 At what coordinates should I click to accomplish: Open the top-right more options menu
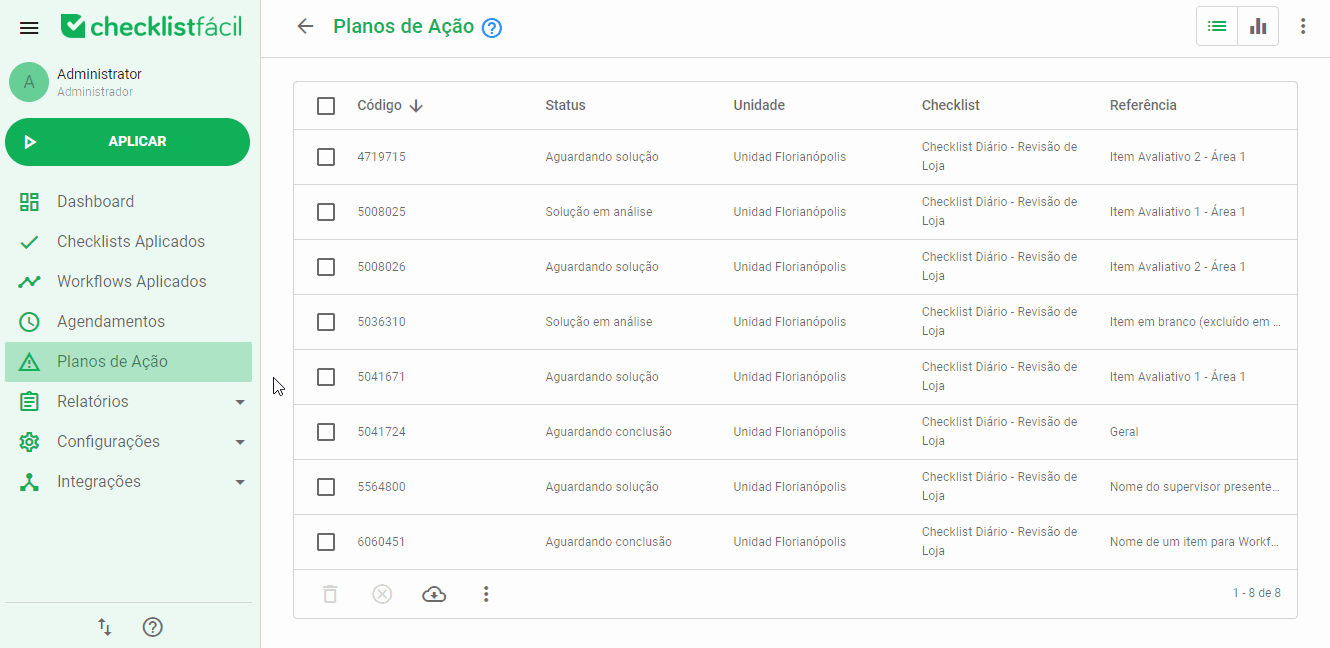point(1303,26)
